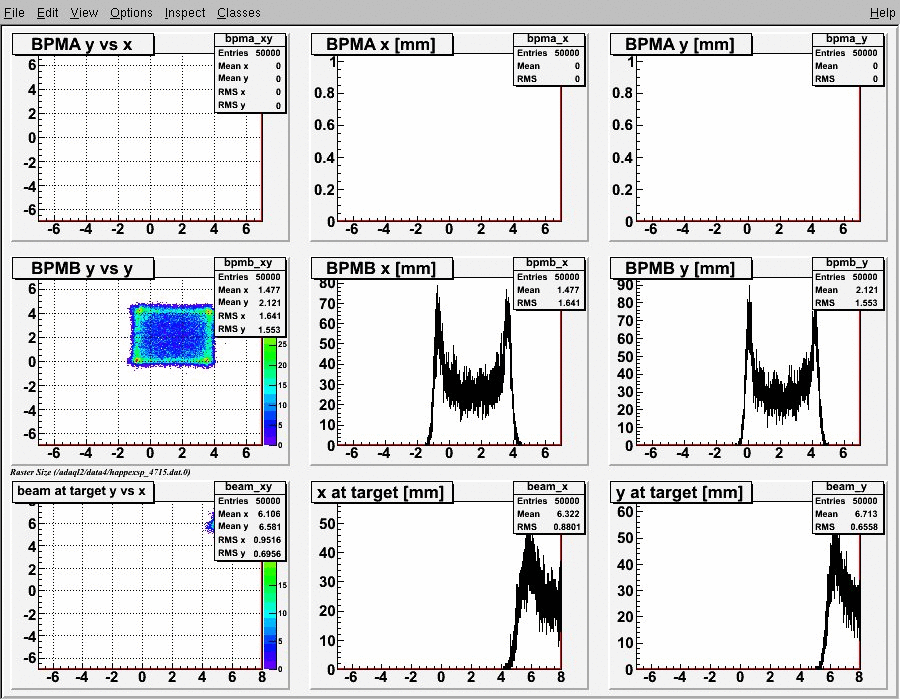Image resolution: width=900 pixels, height=700 pixels.
Task: Click the BPMB rectangular raster scatter distribution
Action: point(172,335)
